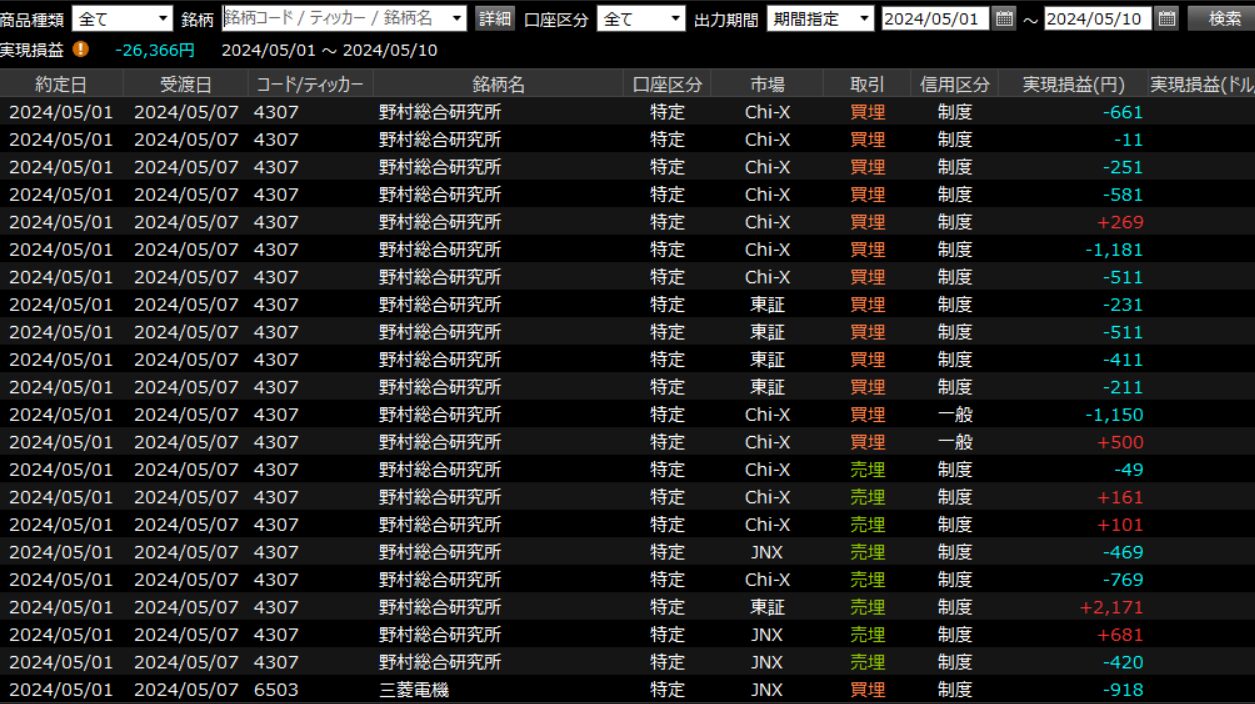Open the 口座区分 dropdown showing 全て
The image size is (1255, 704).
641,18
